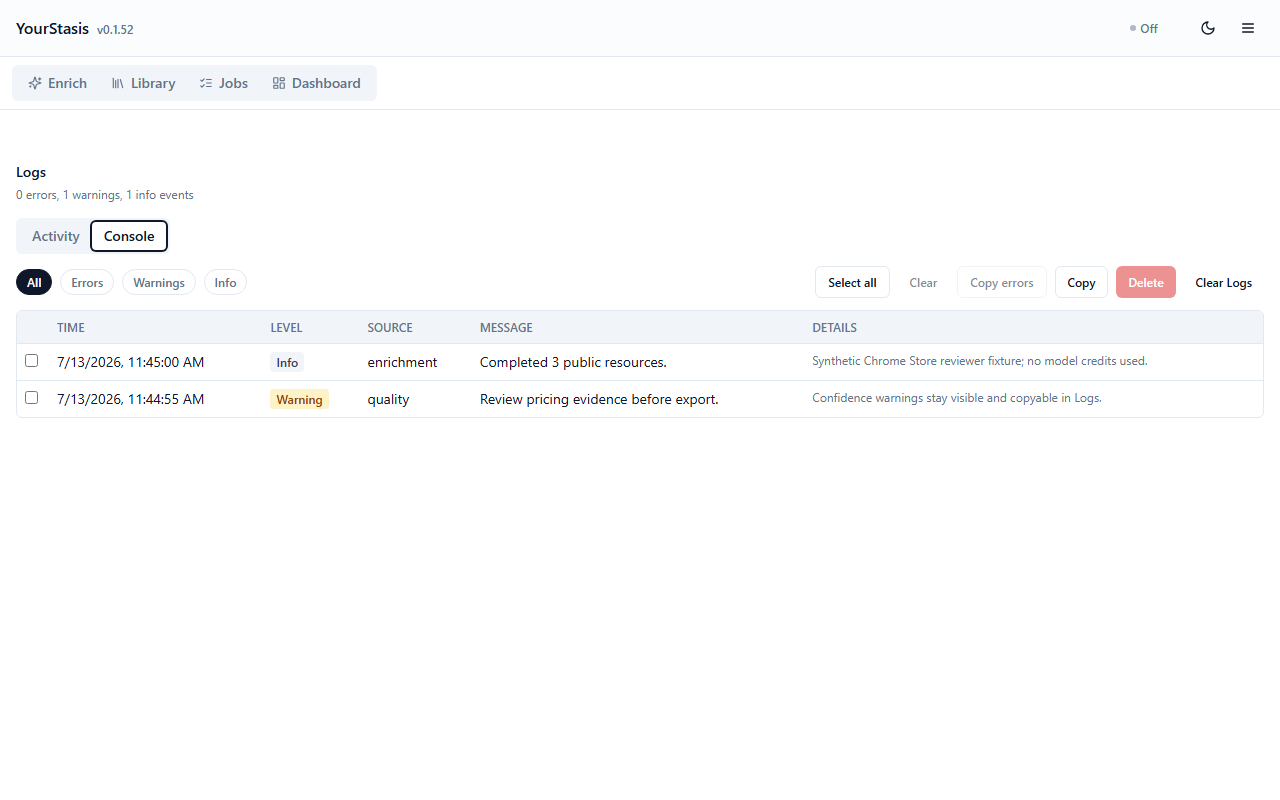The width and height of the screenshot is (1280, 800).
Task: Click the timestamp 7/13/2026, 11:44:55 AM
Action: coord(131,399)
